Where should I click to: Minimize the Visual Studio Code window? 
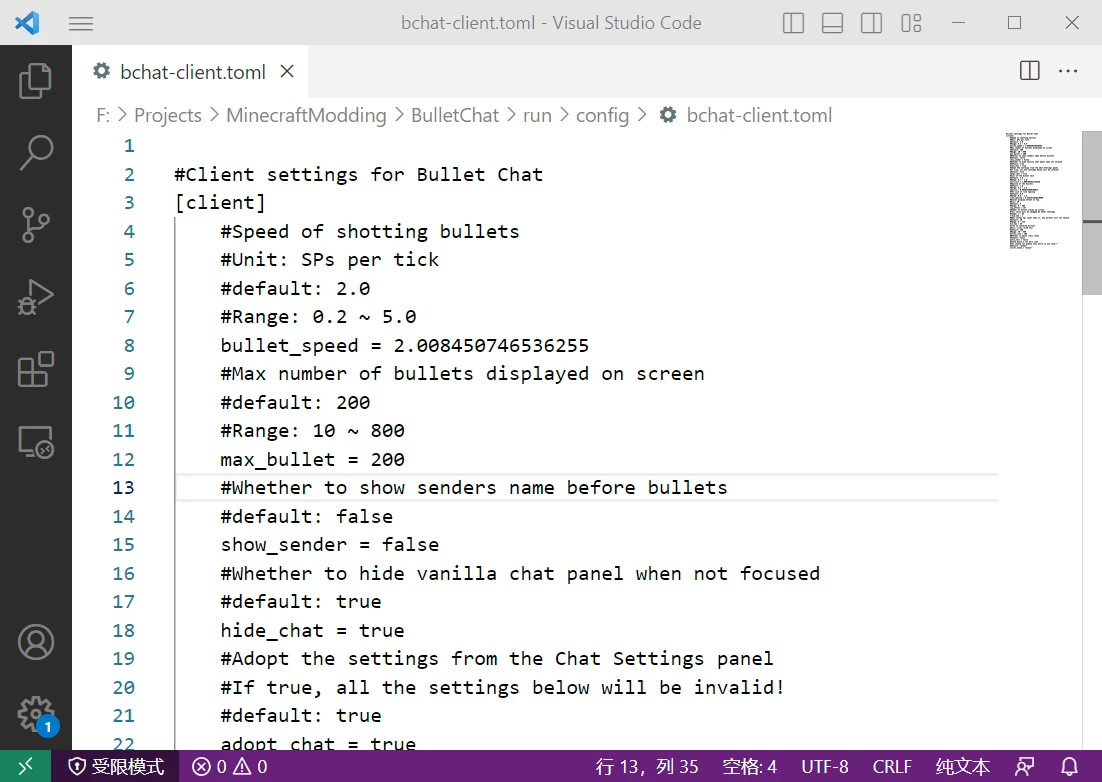point(958,22)
